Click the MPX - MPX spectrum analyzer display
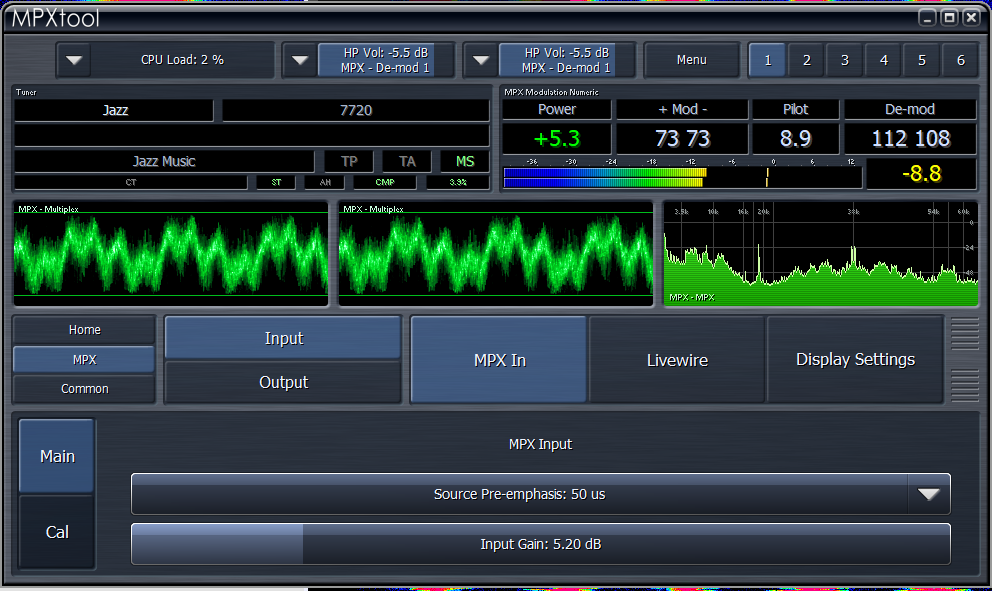The height and width of the screenshot is (591, 992). point(821,254)
